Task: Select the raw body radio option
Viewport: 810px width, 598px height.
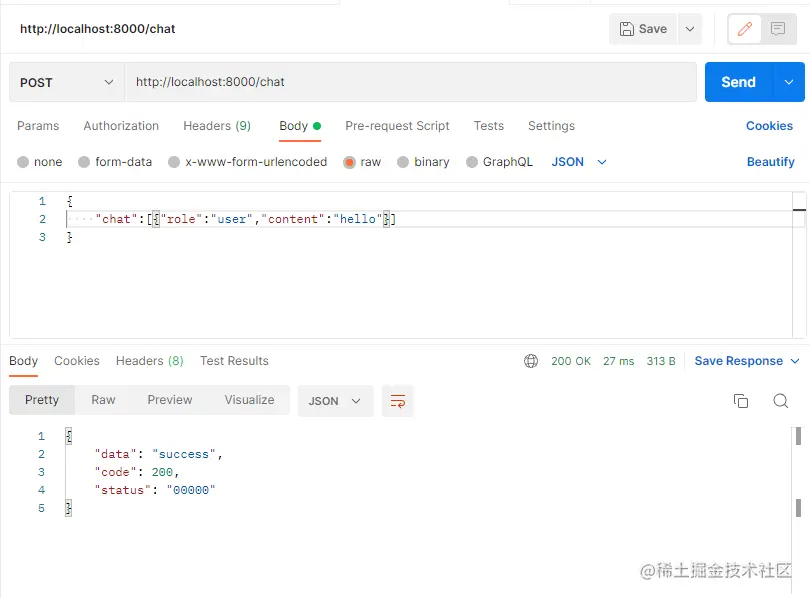Action: pos(349,162)
